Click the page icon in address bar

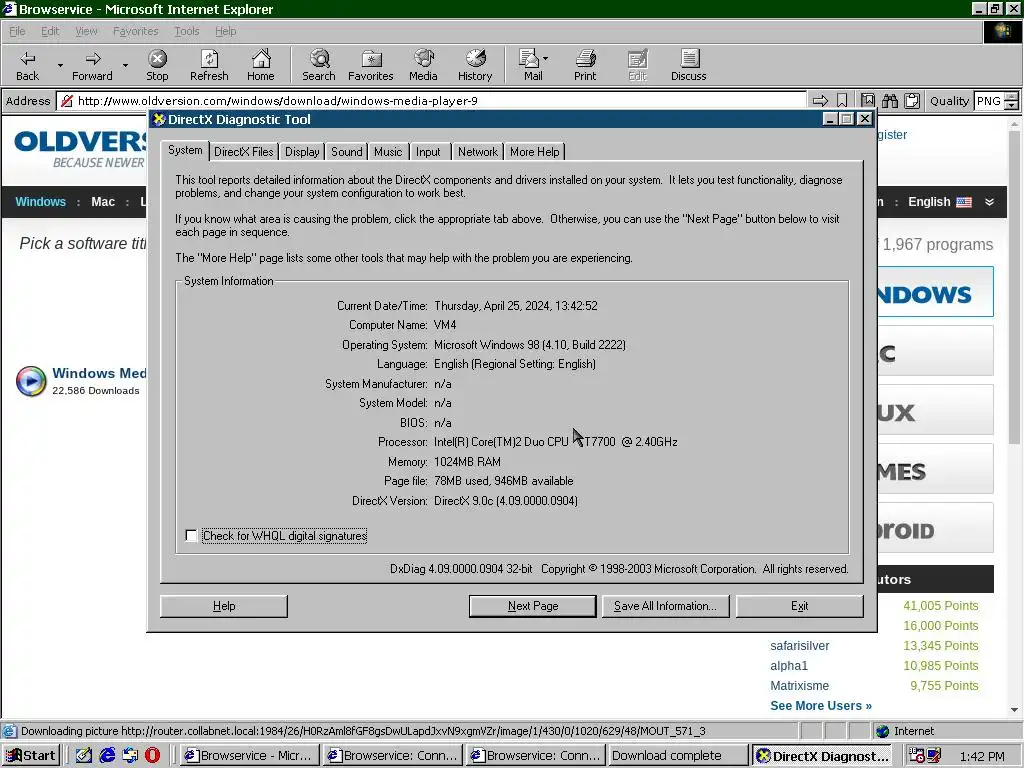(x=66, y=101)
